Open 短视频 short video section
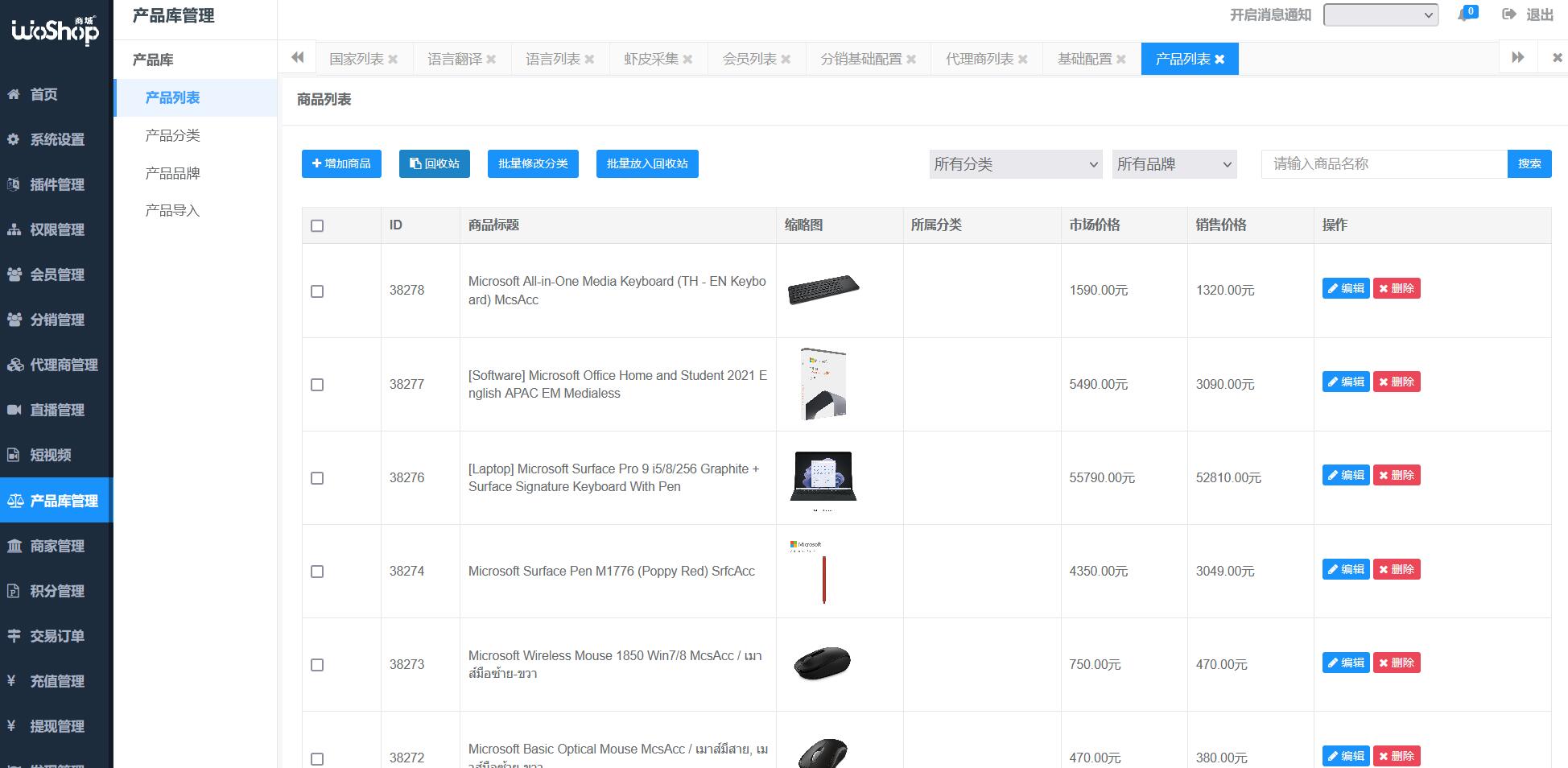The height and width of the screenshot is (768, 1568). (56, 455)
